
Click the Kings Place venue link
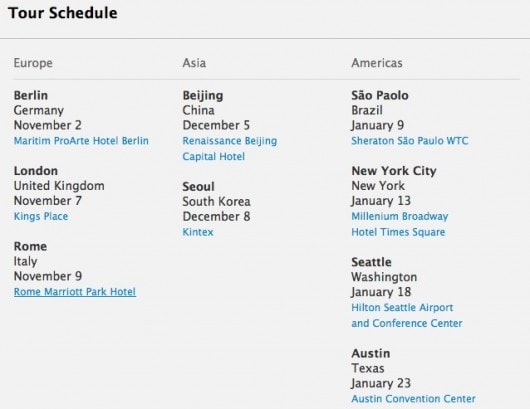click(41, 216)
